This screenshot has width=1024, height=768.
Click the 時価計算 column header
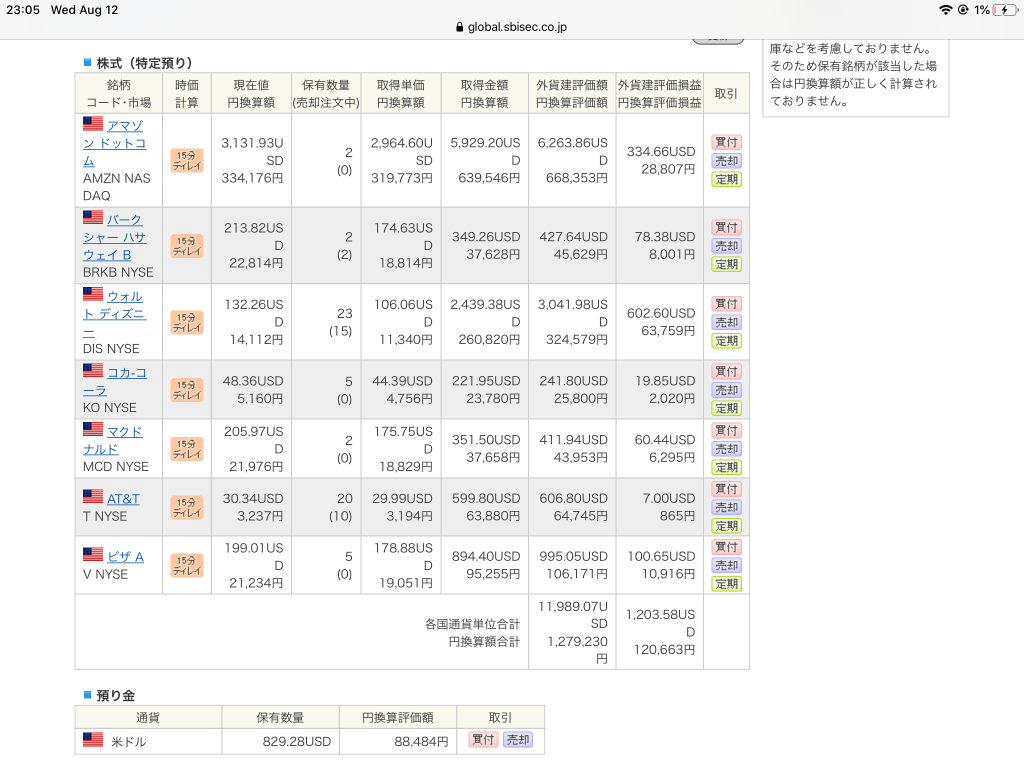coord(187,93)
